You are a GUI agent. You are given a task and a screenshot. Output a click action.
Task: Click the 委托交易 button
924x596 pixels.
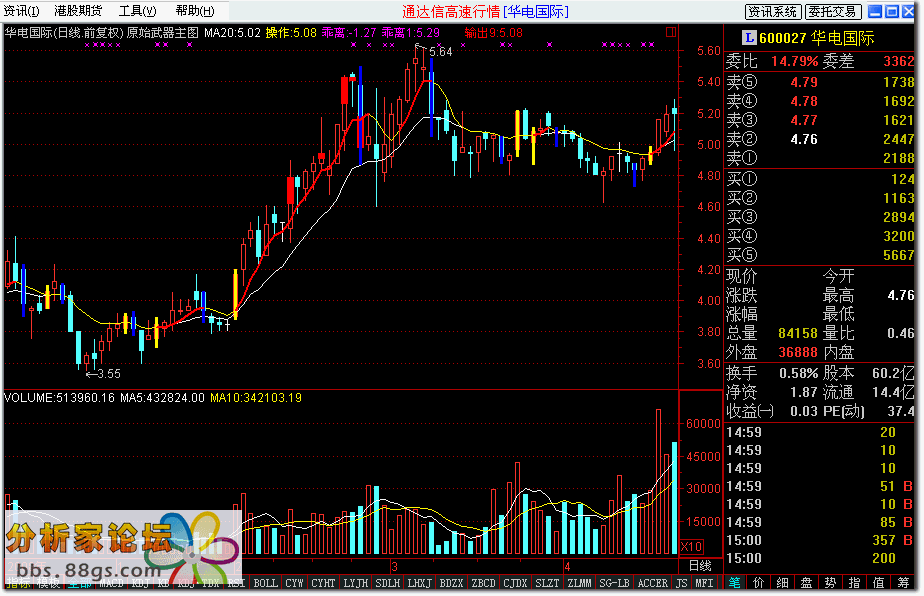pos(832,12)
